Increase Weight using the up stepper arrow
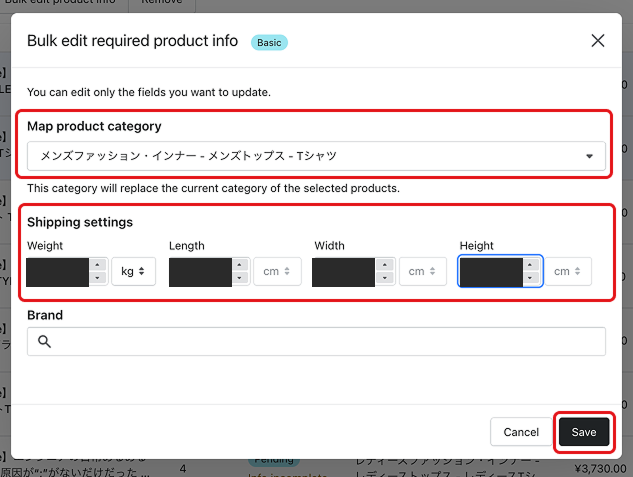633x477 pixels. (x=97, y=265)
